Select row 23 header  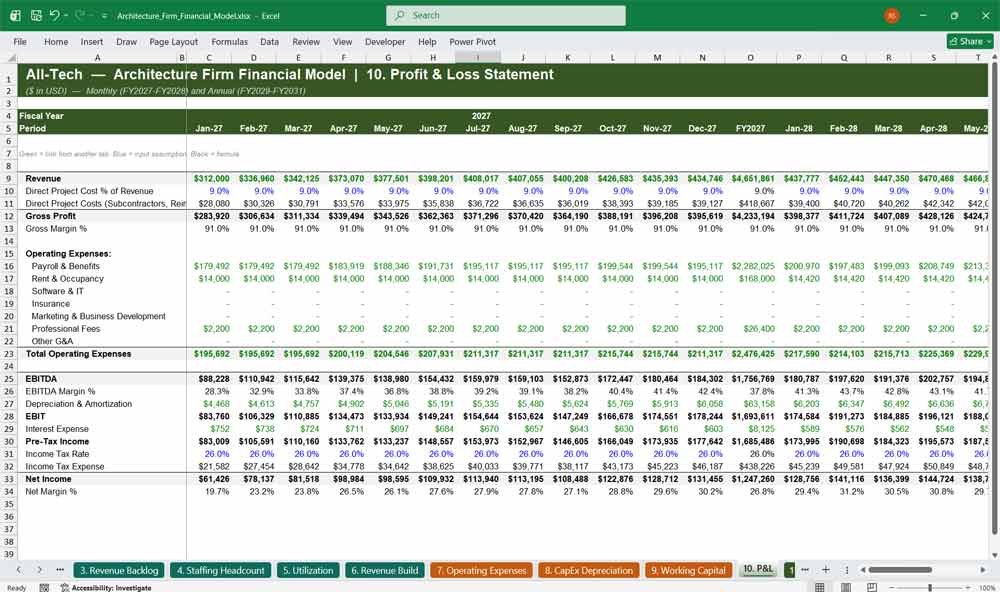(x=9, y=353)
